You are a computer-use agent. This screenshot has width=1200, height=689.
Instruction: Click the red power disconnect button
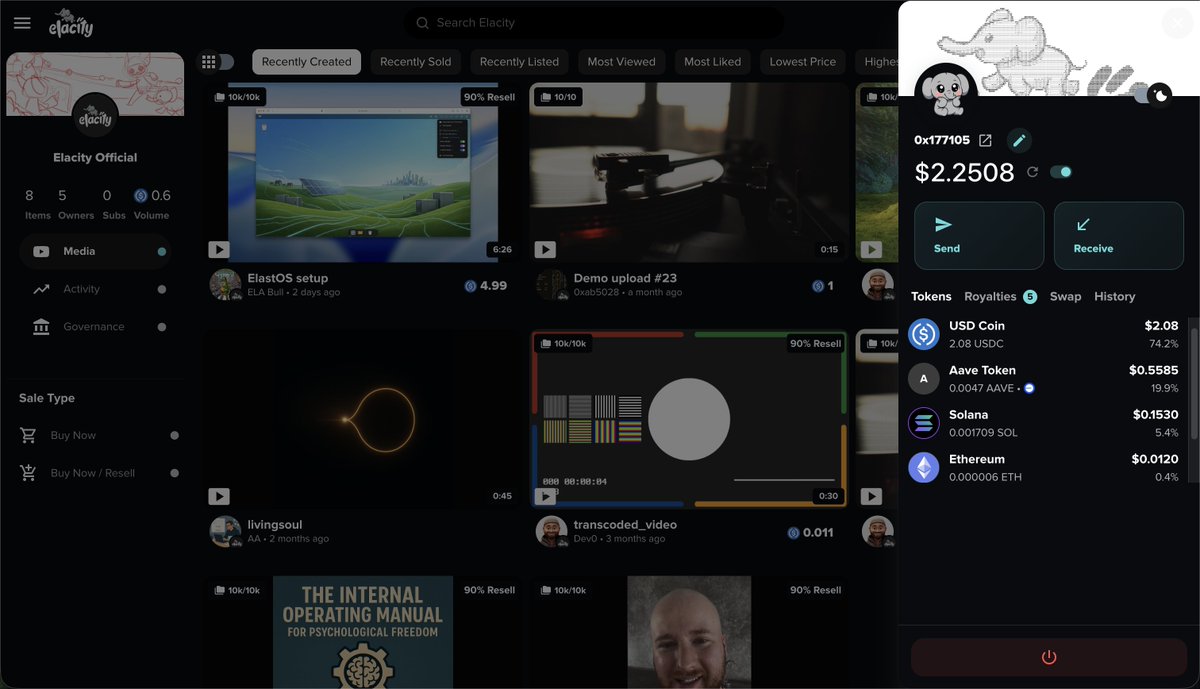pyautogui.click(x=1048, y=657)
